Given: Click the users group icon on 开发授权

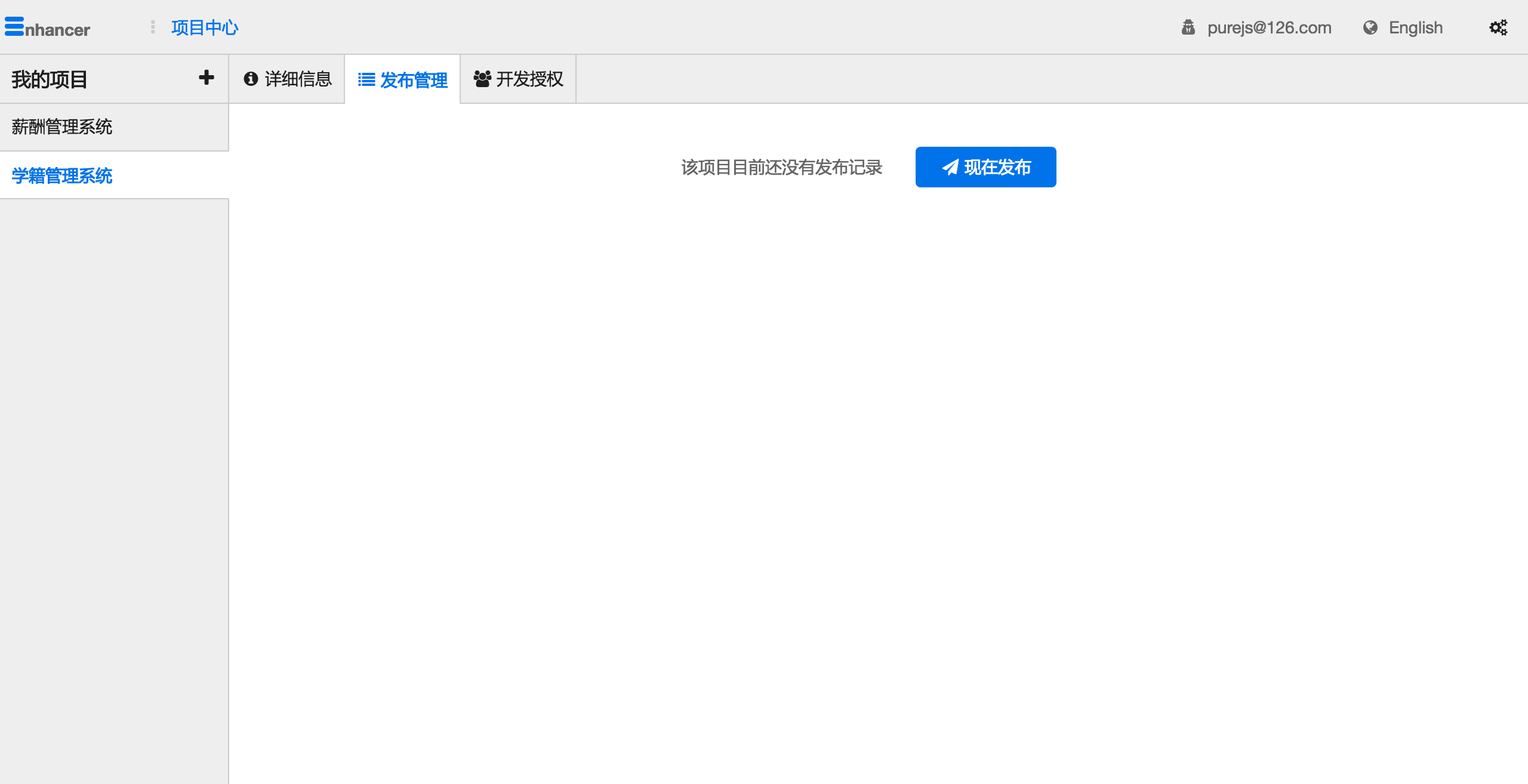Looking at the screenshot, I should (482, 79).
